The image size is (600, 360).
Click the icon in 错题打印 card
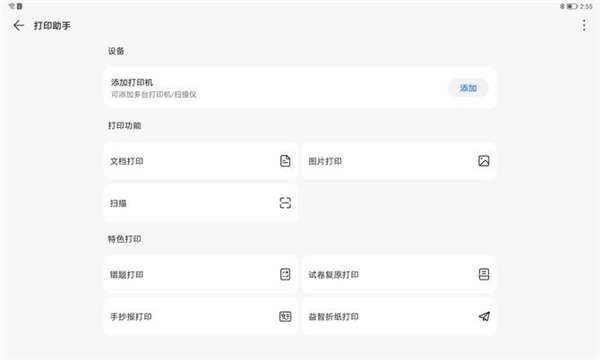coord(285,274)
